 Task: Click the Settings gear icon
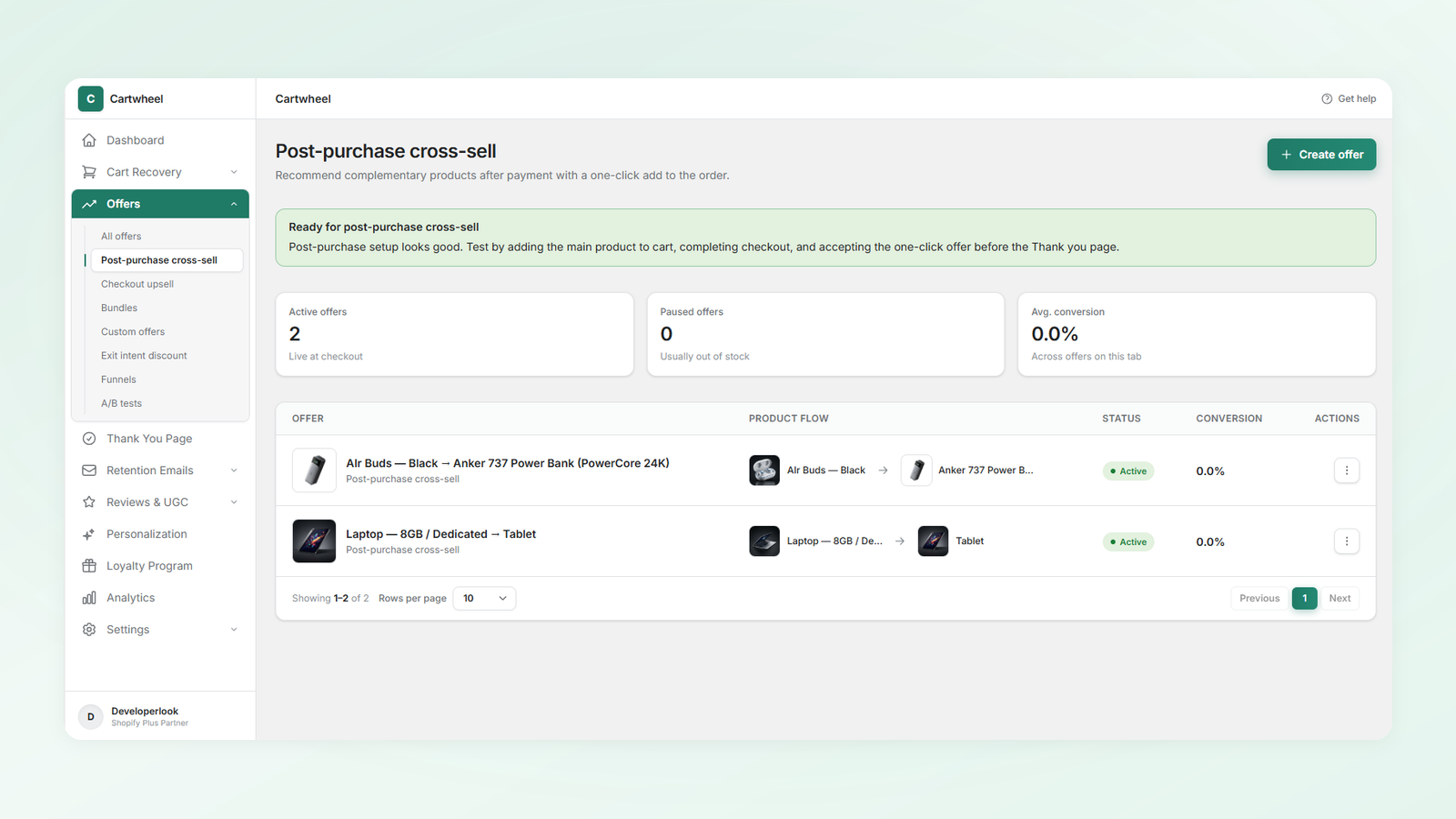click(x=89, y=630)
